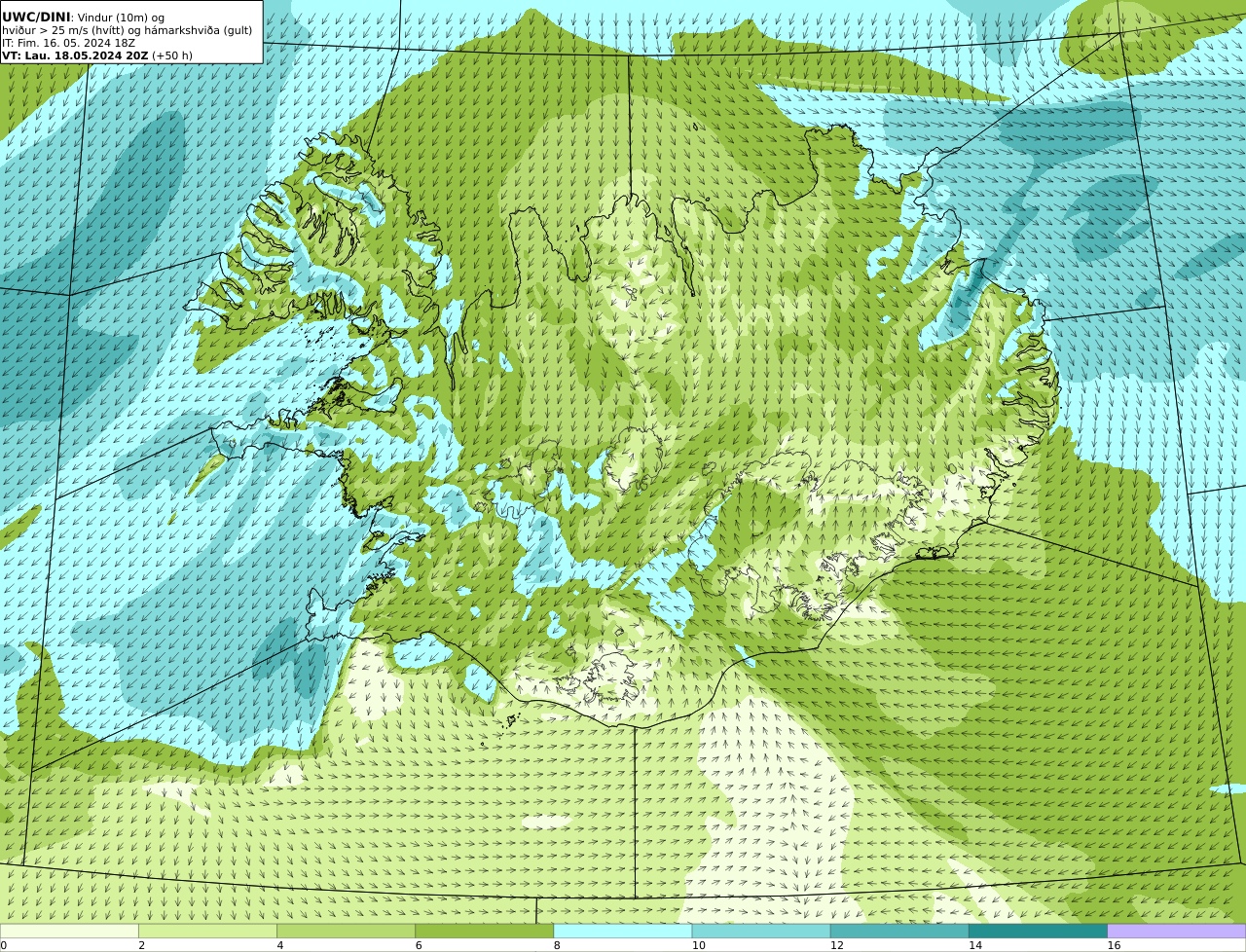Screen dimensions: 1246x952
Task: Click the legend scale label "8"
Action: 557,945
